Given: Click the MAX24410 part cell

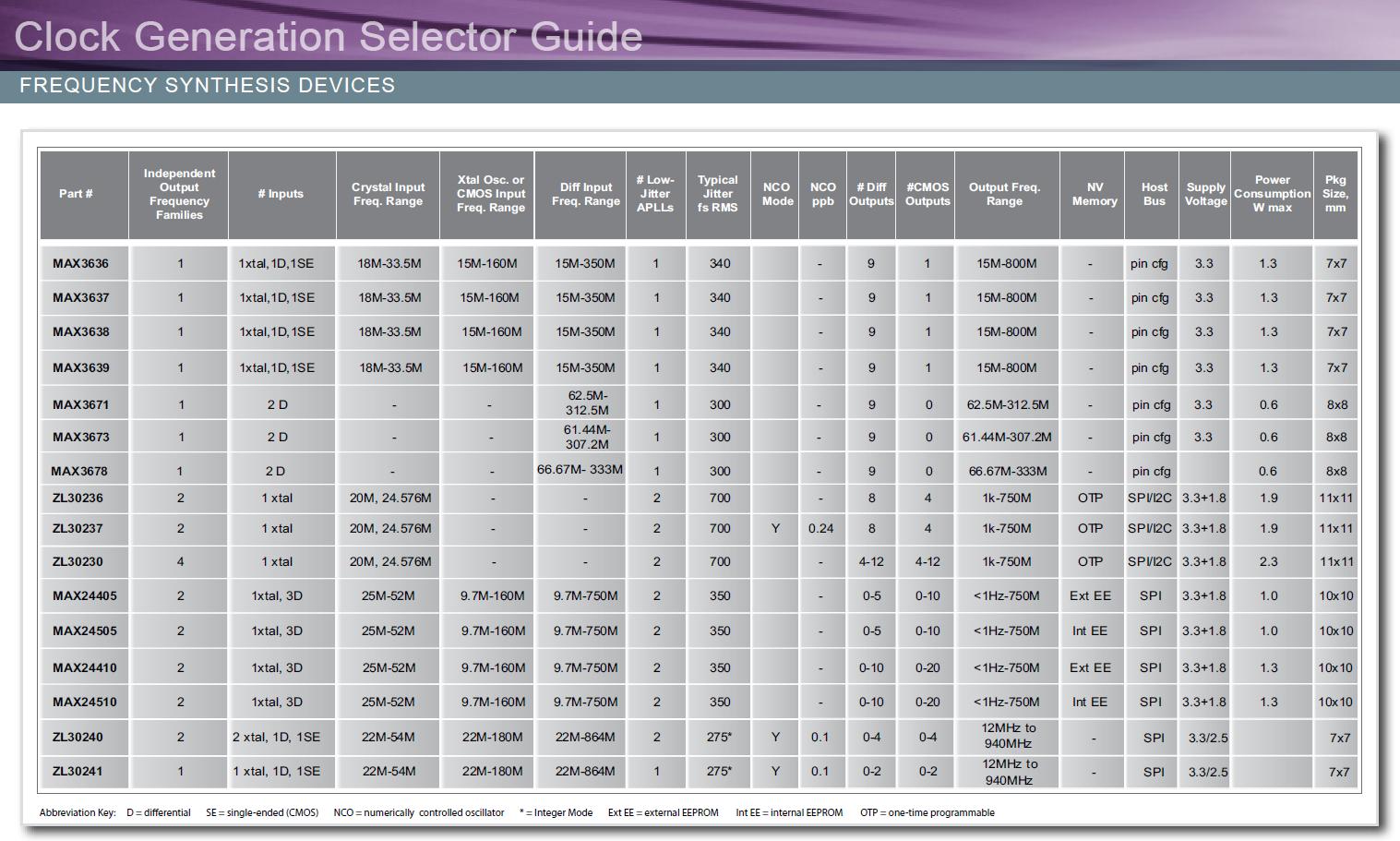Looking at the screenshot, I should [85, 667].
